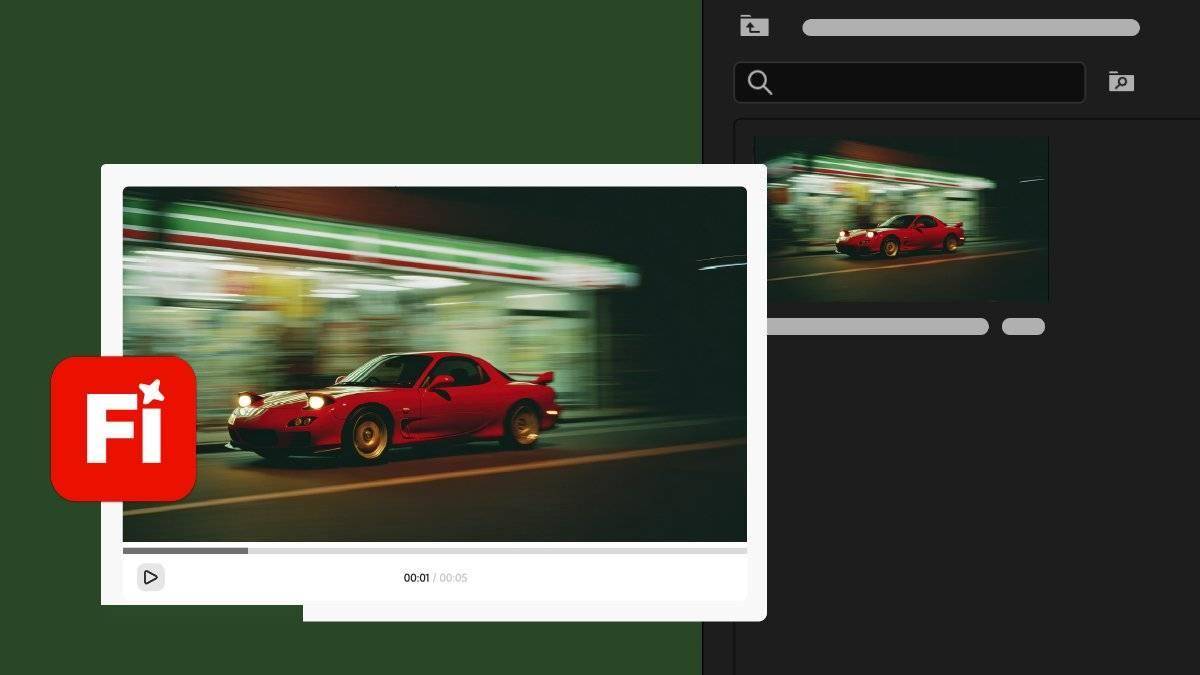This screenshot has height=675, width=1200.
Task: Click the long gray name bar under thumbnail
Action: [x=877, y=327]
